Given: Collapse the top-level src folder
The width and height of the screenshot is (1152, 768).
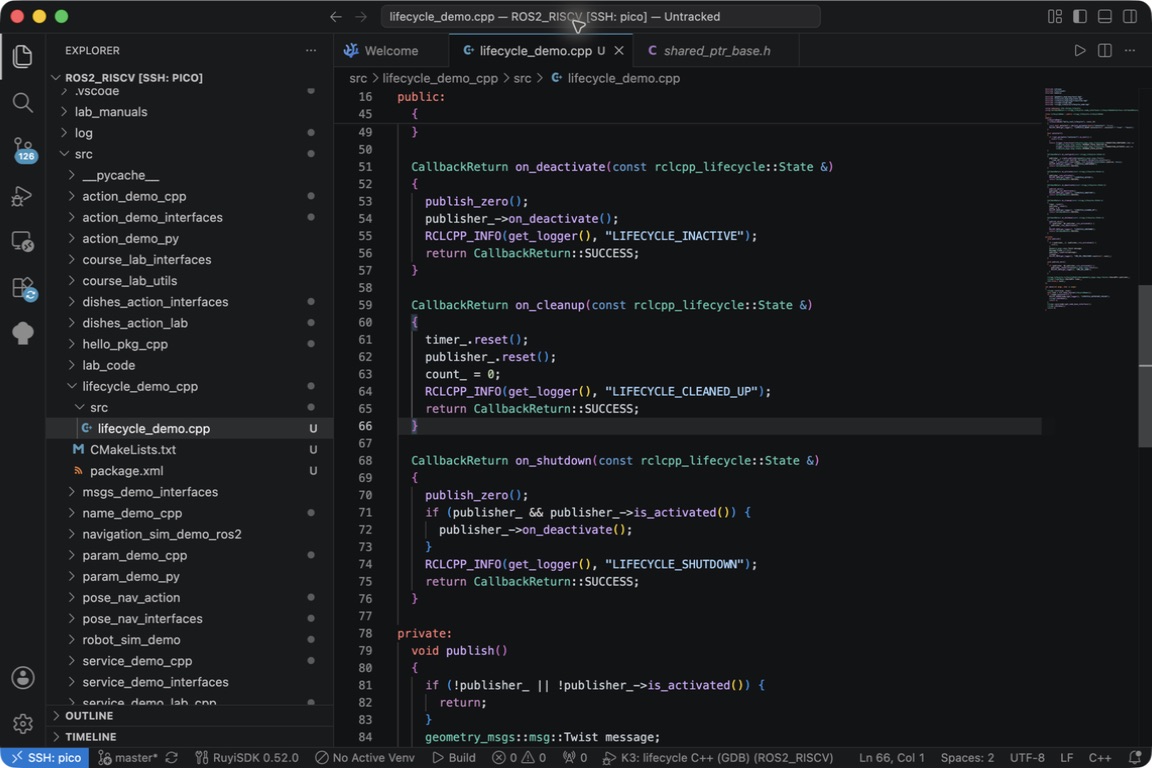Looking at the screenshot, I should (x=190, y=154).
